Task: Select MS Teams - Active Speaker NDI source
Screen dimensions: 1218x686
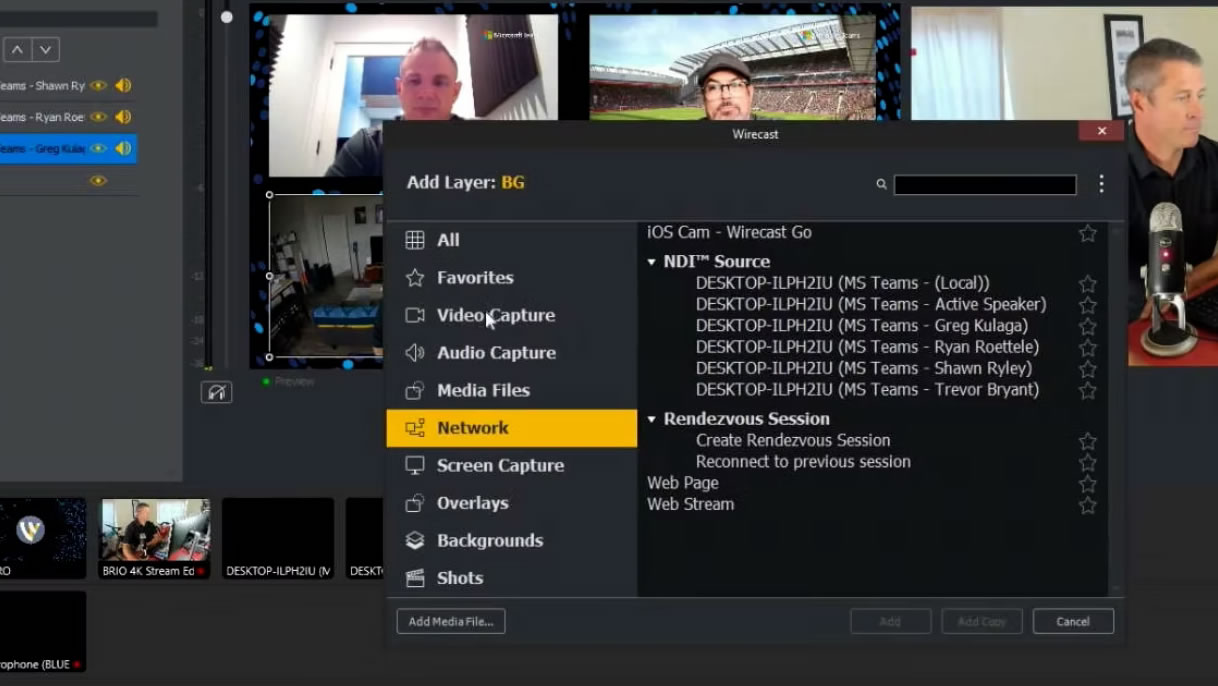Action: click(871, 304)
